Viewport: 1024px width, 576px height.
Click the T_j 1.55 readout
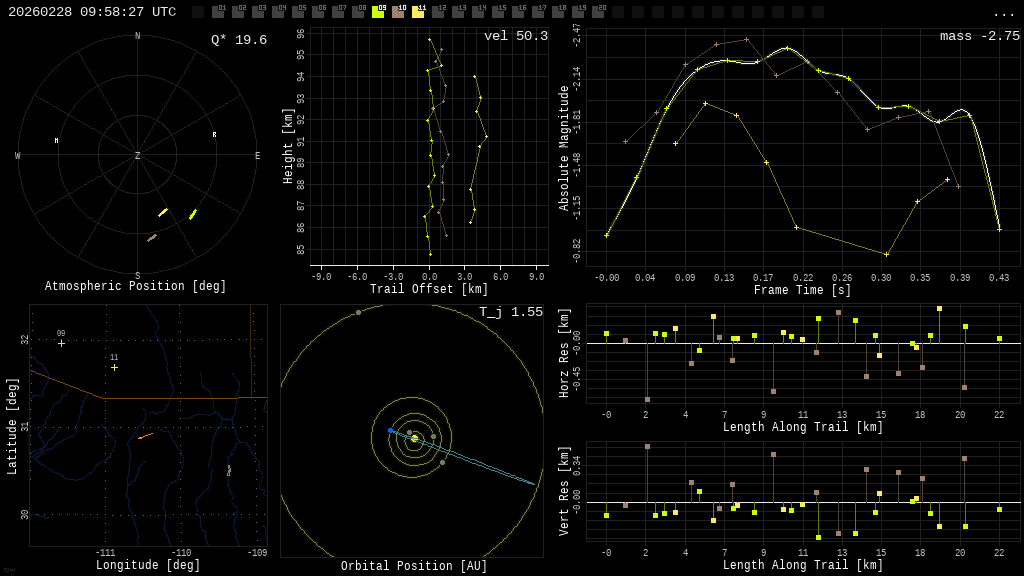[x=510, y=312]
